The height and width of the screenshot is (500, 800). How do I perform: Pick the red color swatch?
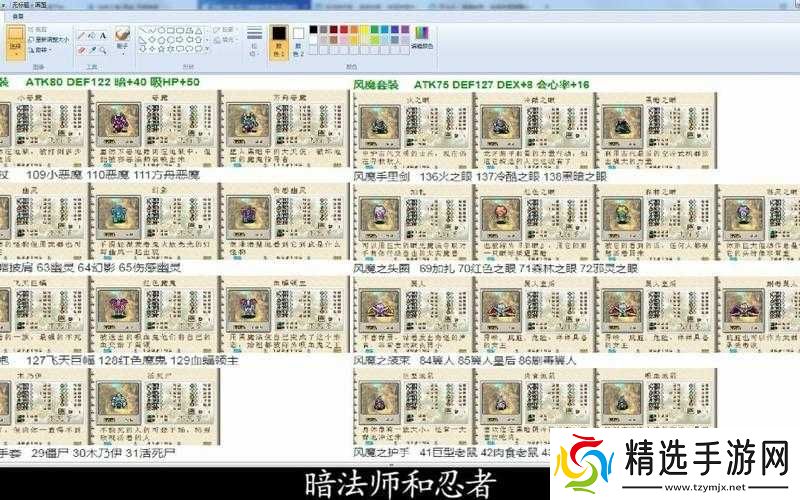(344, 29)
